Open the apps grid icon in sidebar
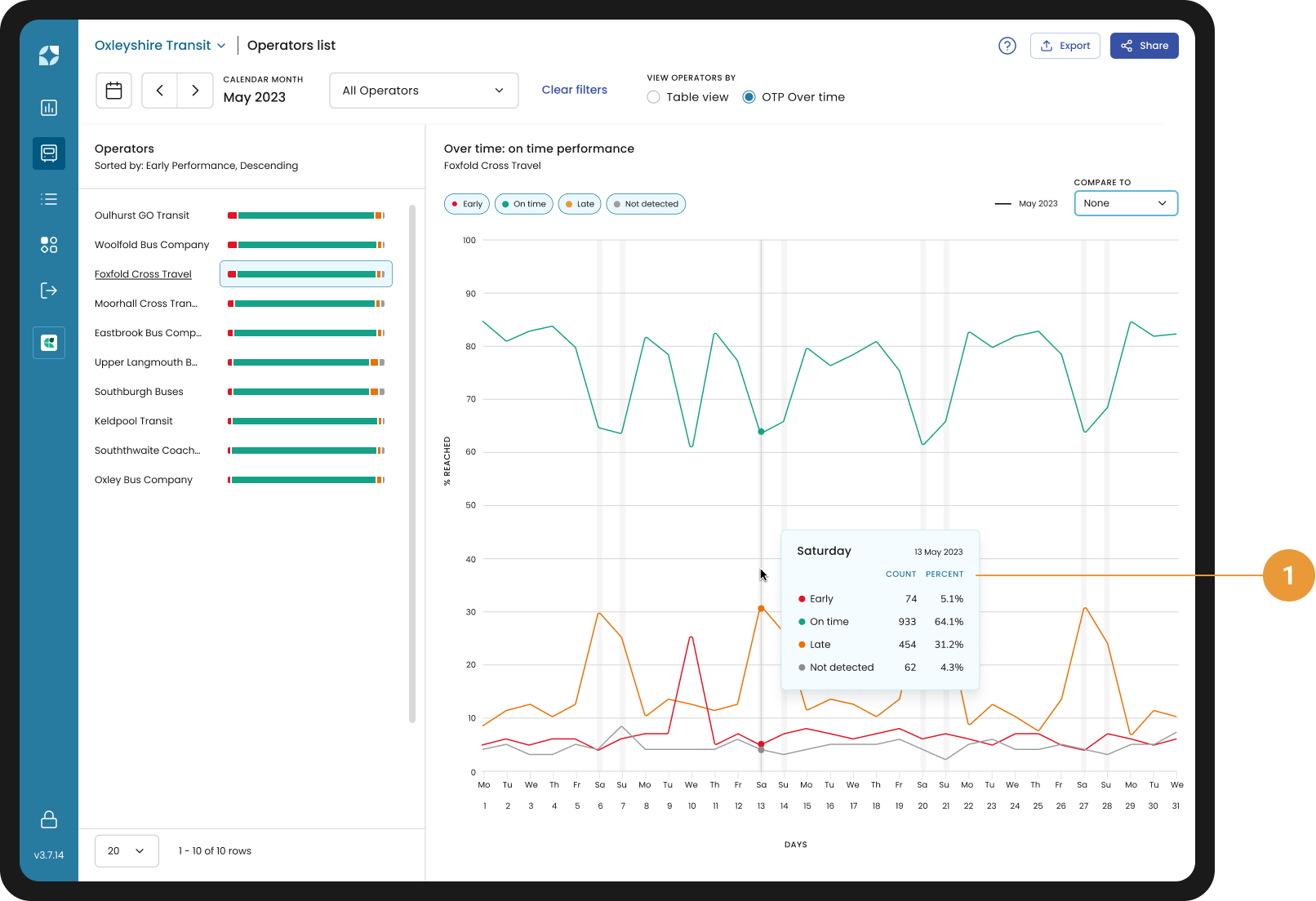Viewport: 1316px width, 901px height. [49, 245]
